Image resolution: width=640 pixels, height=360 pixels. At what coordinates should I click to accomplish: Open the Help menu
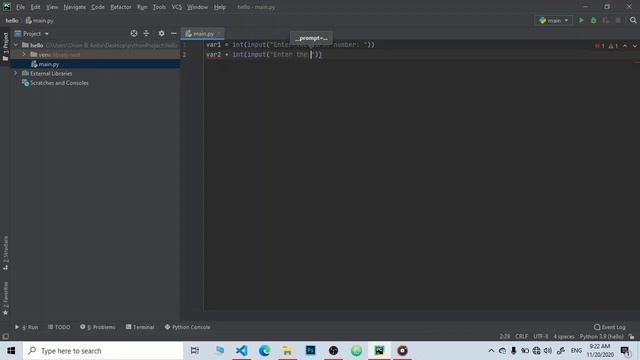tap(220, 7)
